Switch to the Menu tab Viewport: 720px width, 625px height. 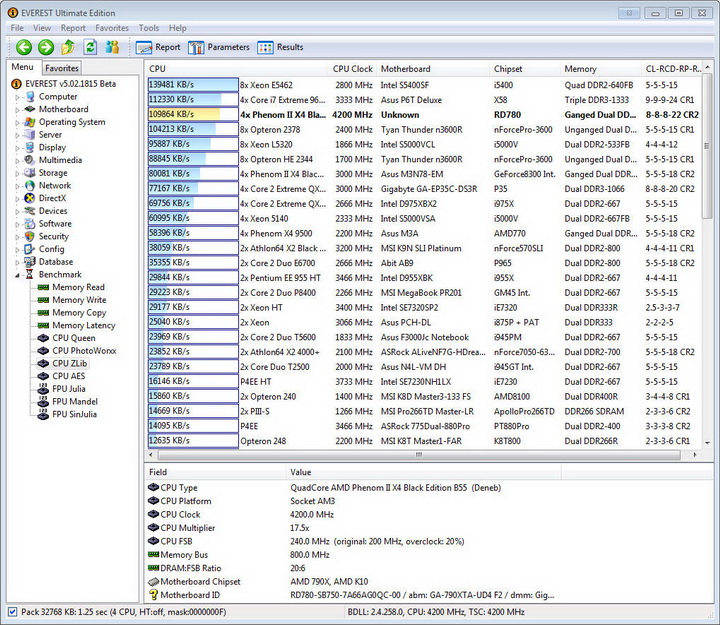pos(22,67)
